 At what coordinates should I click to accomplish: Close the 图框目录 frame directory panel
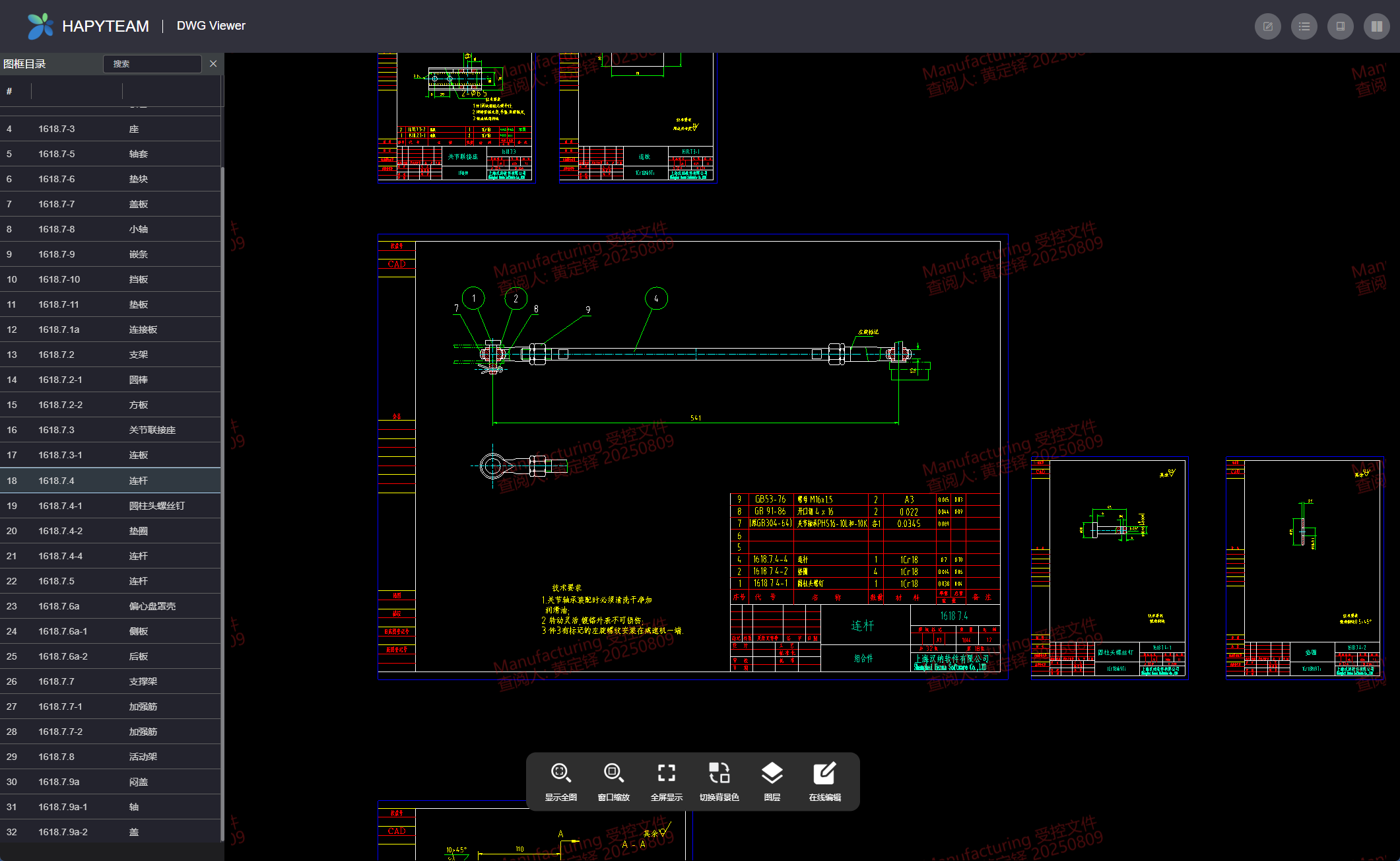(x=213, y=63)
